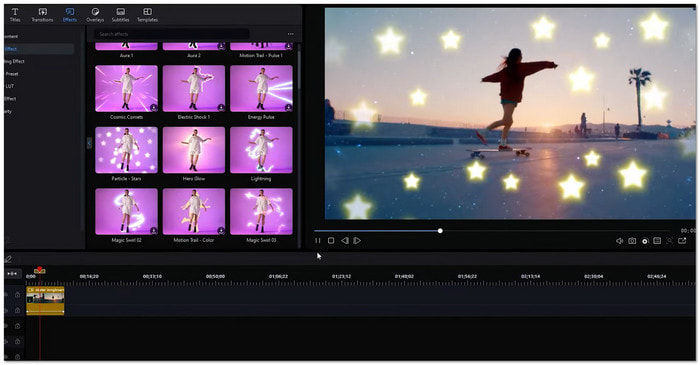Stop the preview playback
Viewport: 700px width, 365px height.
pos(331,241)
